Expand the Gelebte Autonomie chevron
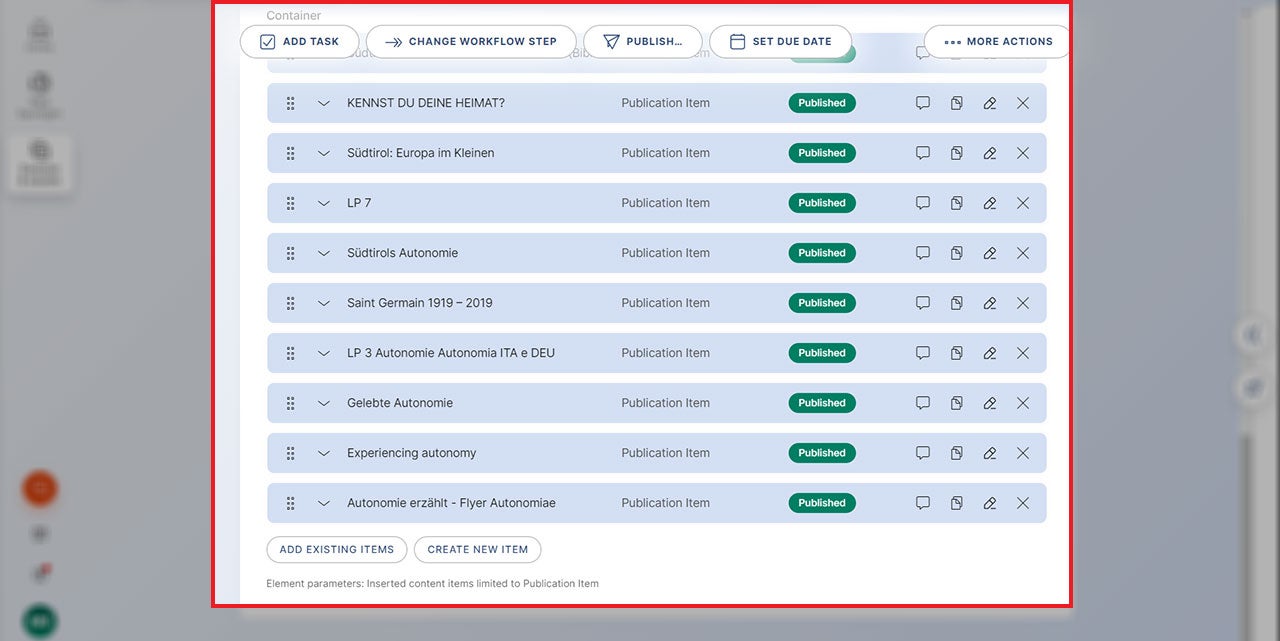The image size is (1280, 641). [x=323, y=403]
